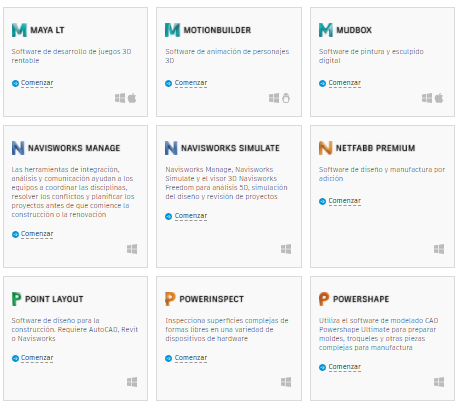The width and height of the screenshot is (462, 405).
Task: Click the Windows icon in Mudbox card
Action: tap(427, 98)
